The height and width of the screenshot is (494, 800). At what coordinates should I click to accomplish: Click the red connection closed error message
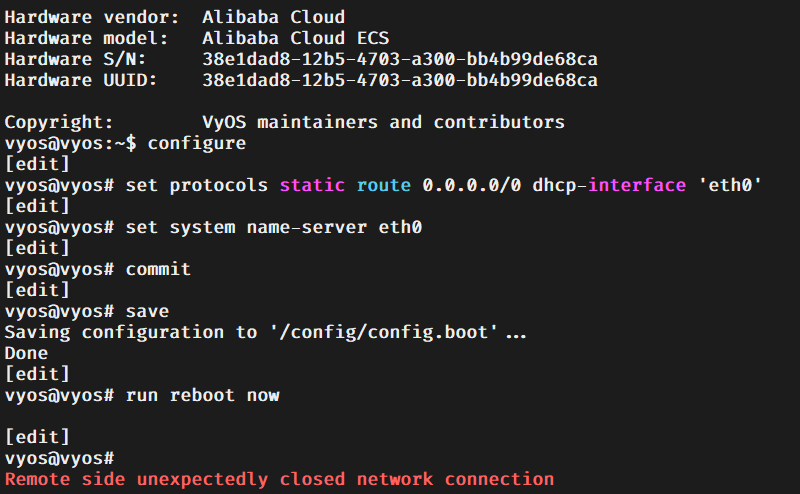point(280,479)
